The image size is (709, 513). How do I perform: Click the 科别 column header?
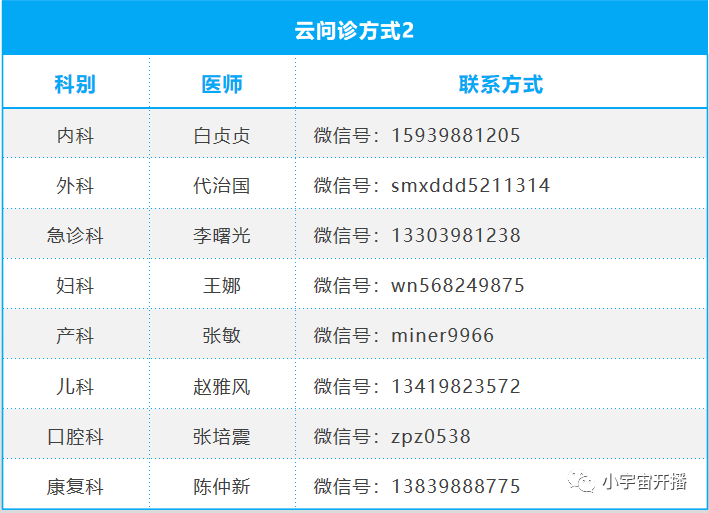click(75, 84)
